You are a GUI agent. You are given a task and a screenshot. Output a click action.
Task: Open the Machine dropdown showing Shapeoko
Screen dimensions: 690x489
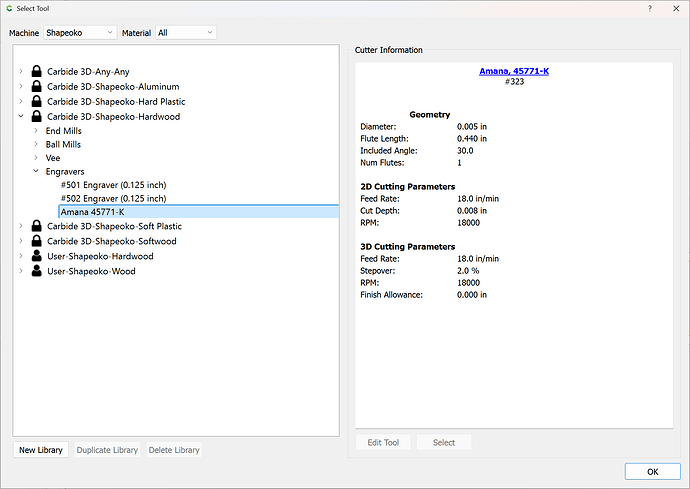(x=80, y=33)
